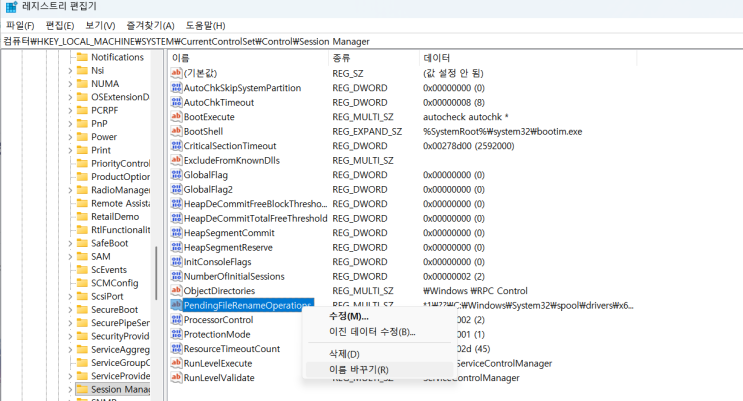Choose 수정(M)... from context menu
The width and height of the screenshot is (743, 401).
(380, 316)
